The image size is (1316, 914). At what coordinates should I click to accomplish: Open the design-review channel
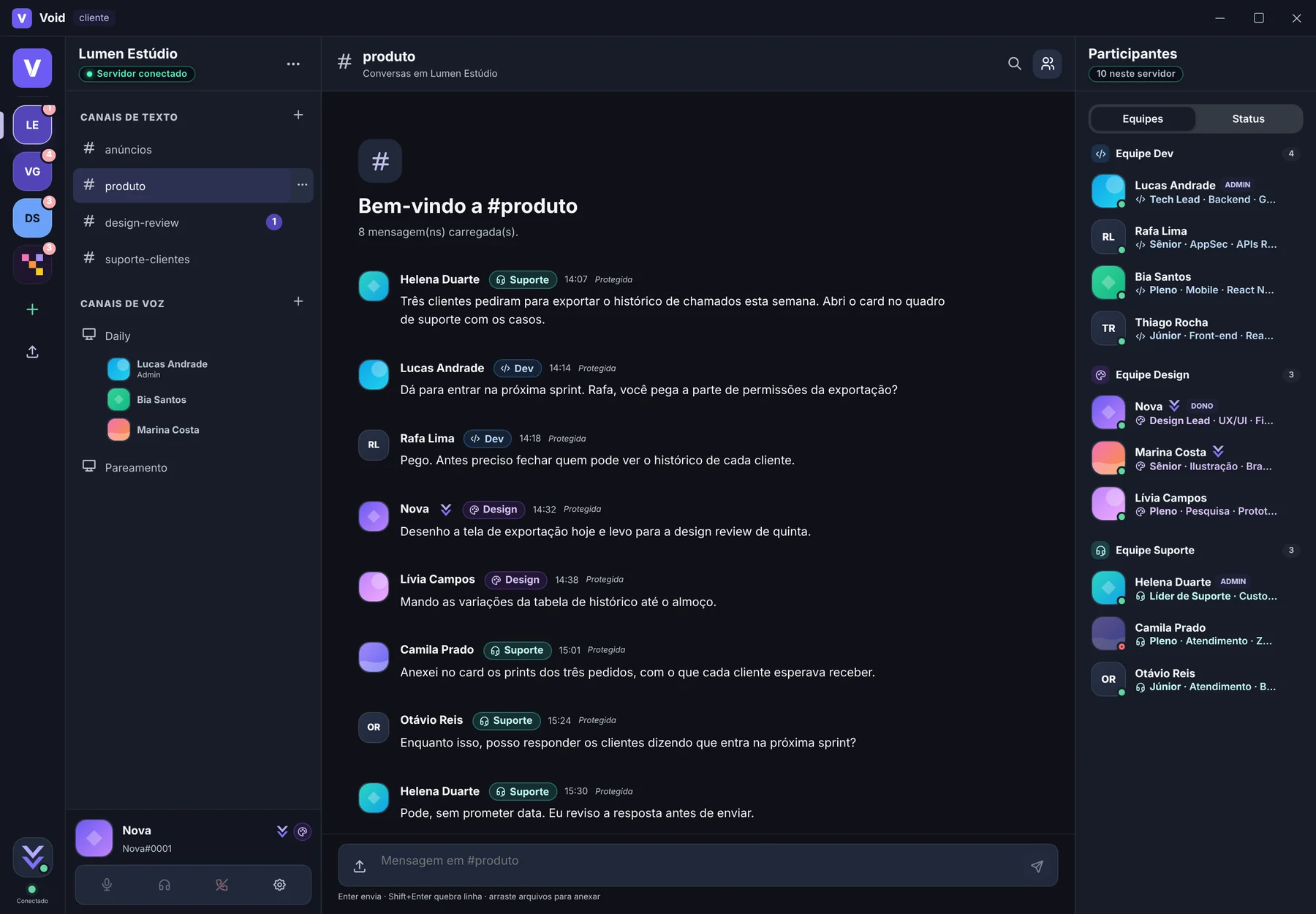coord(193,222)
